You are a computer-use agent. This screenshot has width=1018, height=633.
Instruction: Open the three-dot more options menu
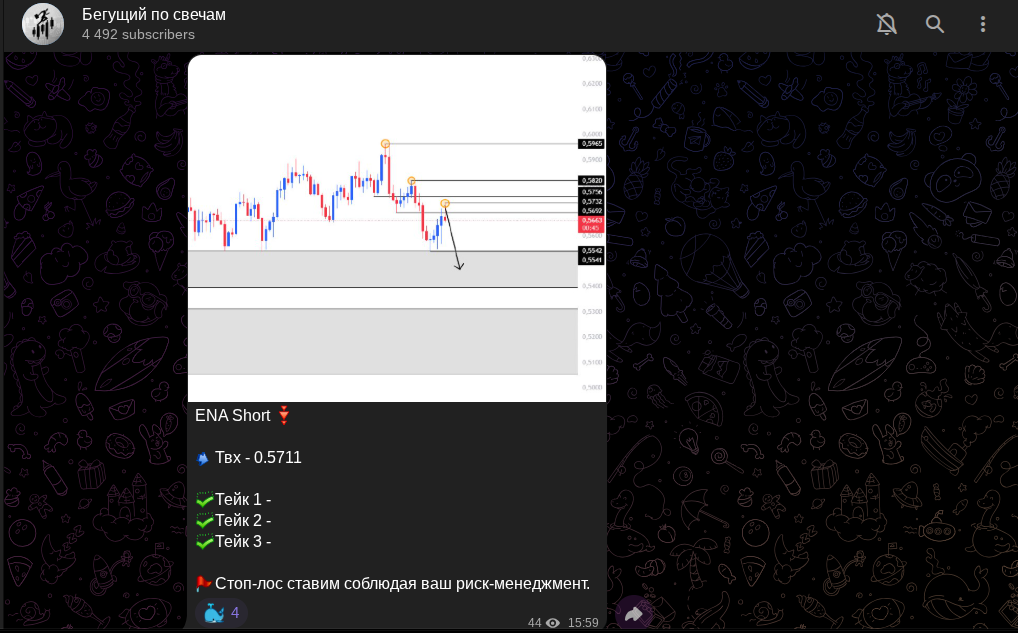click(x=982, y=24)
